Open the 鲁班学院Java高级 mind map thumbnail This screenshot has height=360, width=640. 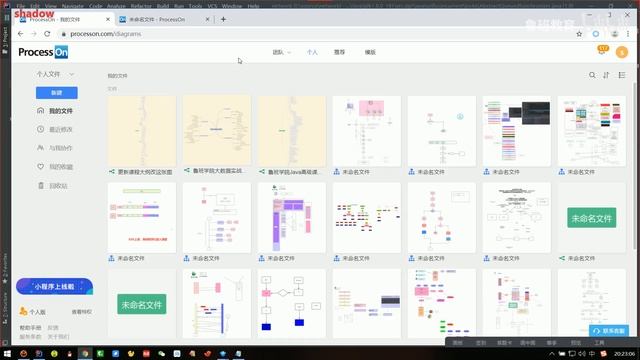[x=292, y=131]
